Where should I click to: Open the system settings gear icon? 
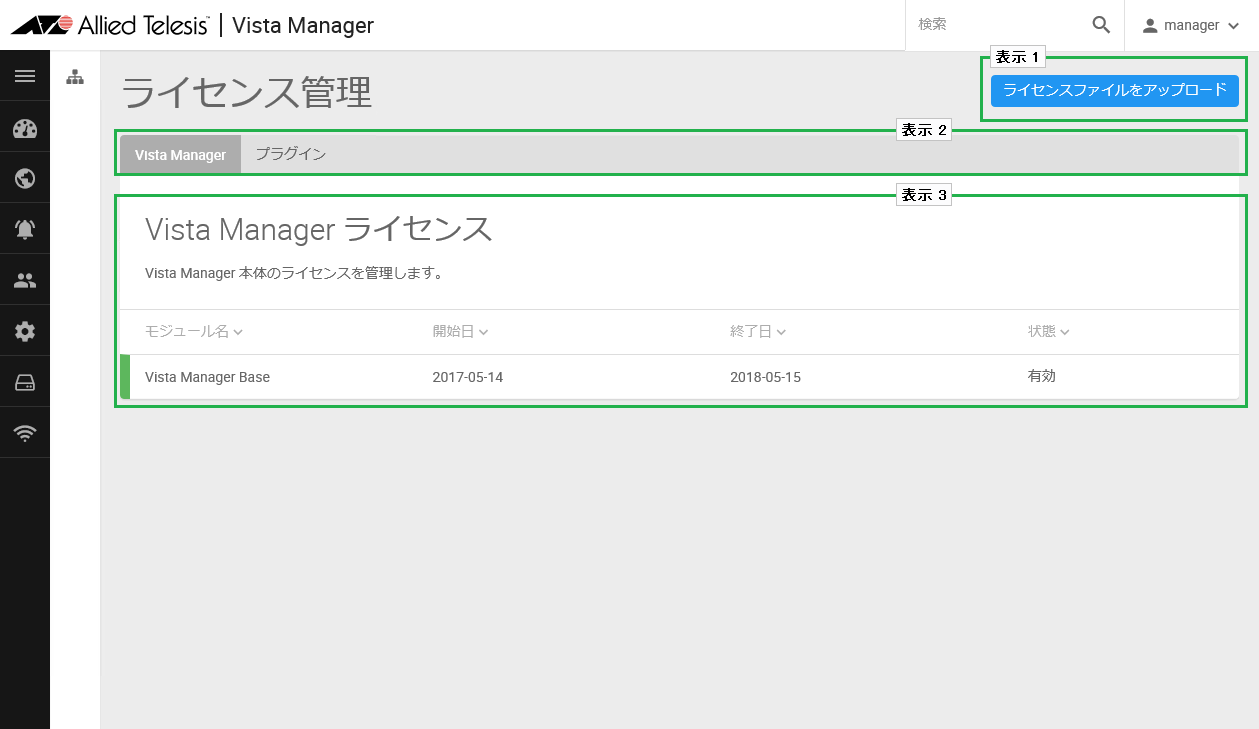[x=25, y=331]
